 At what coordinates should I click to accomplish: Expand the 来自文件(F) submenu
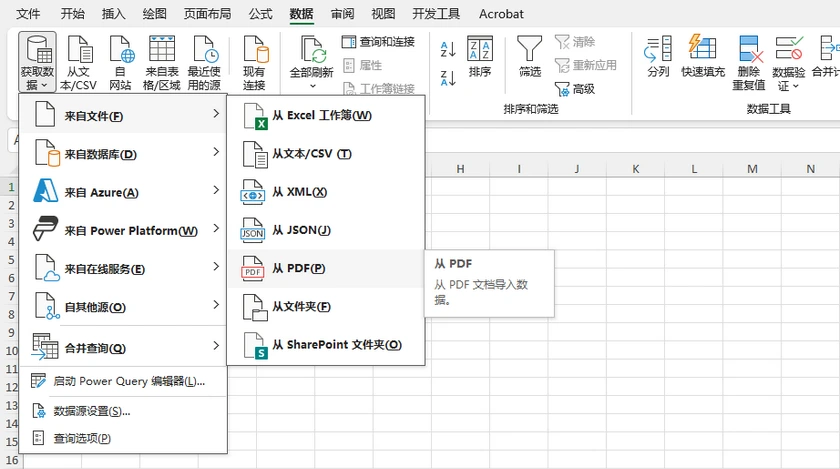tap(123, 115)
